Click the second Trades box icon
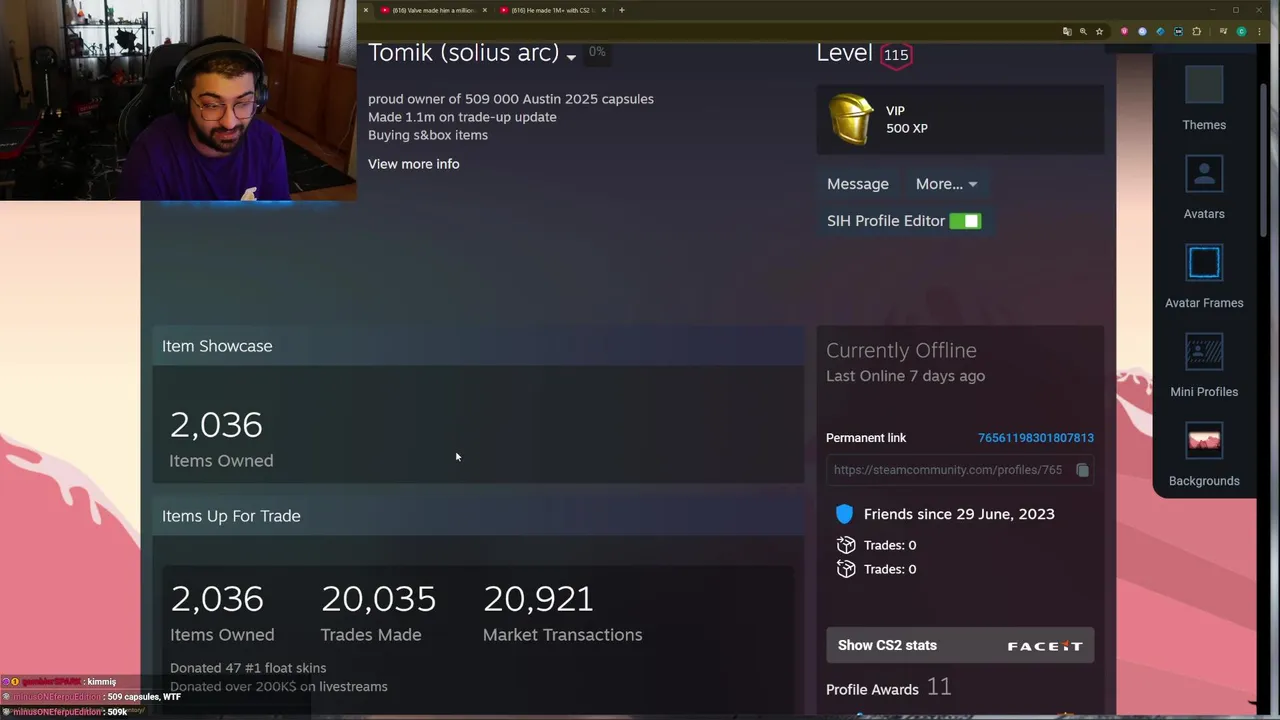The width and height of the screenshot is (1280, 720). pyautogui.click(x=846, y=569)
